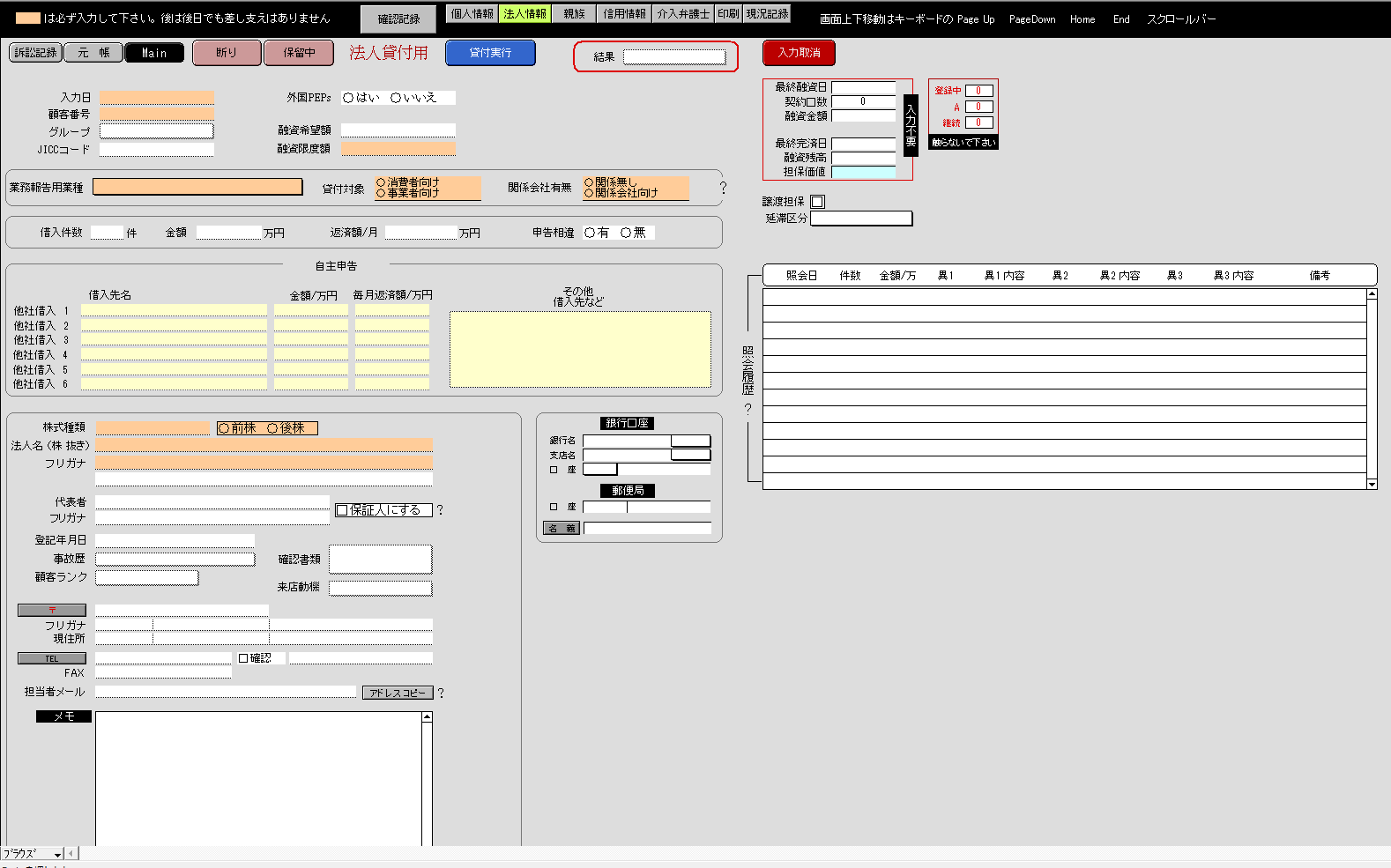The image size is (1391, 868).
Task: Click the 訴訟記録 button
Action: [x=35, y=53]
